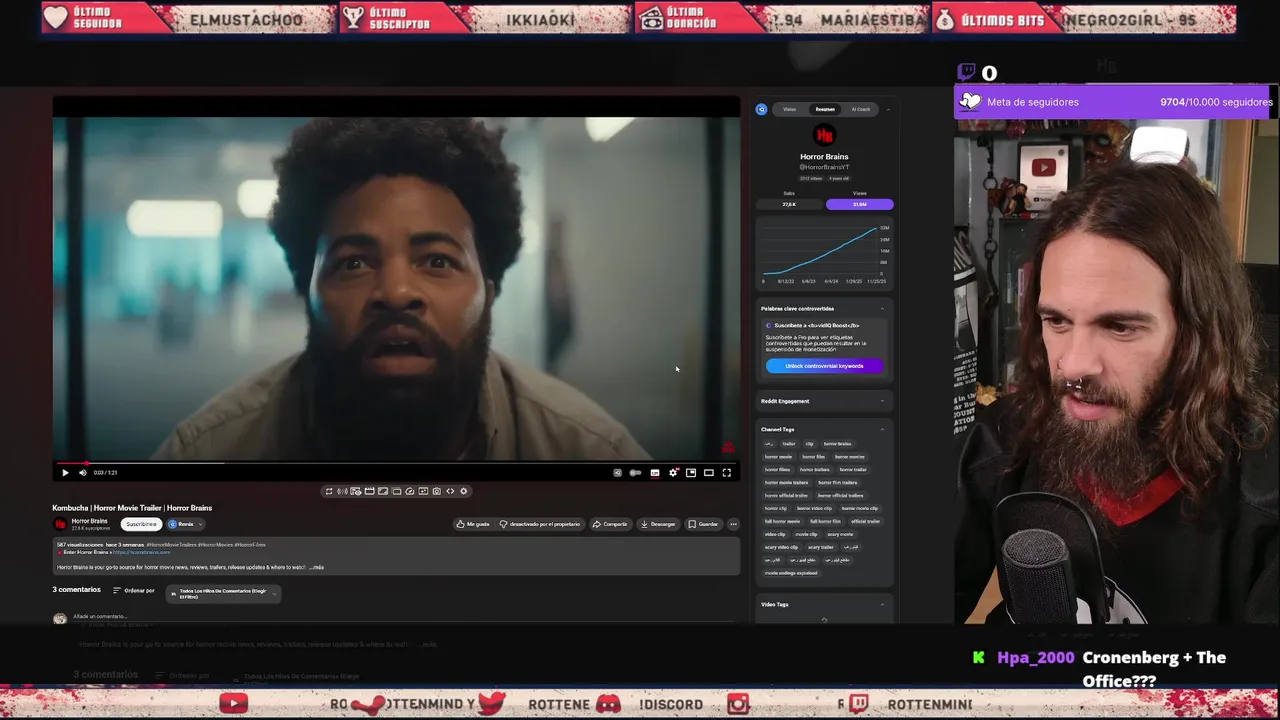Open the comment threads filter dropdown
Viewport: 1280px width, 720px height.
[223, 594]
